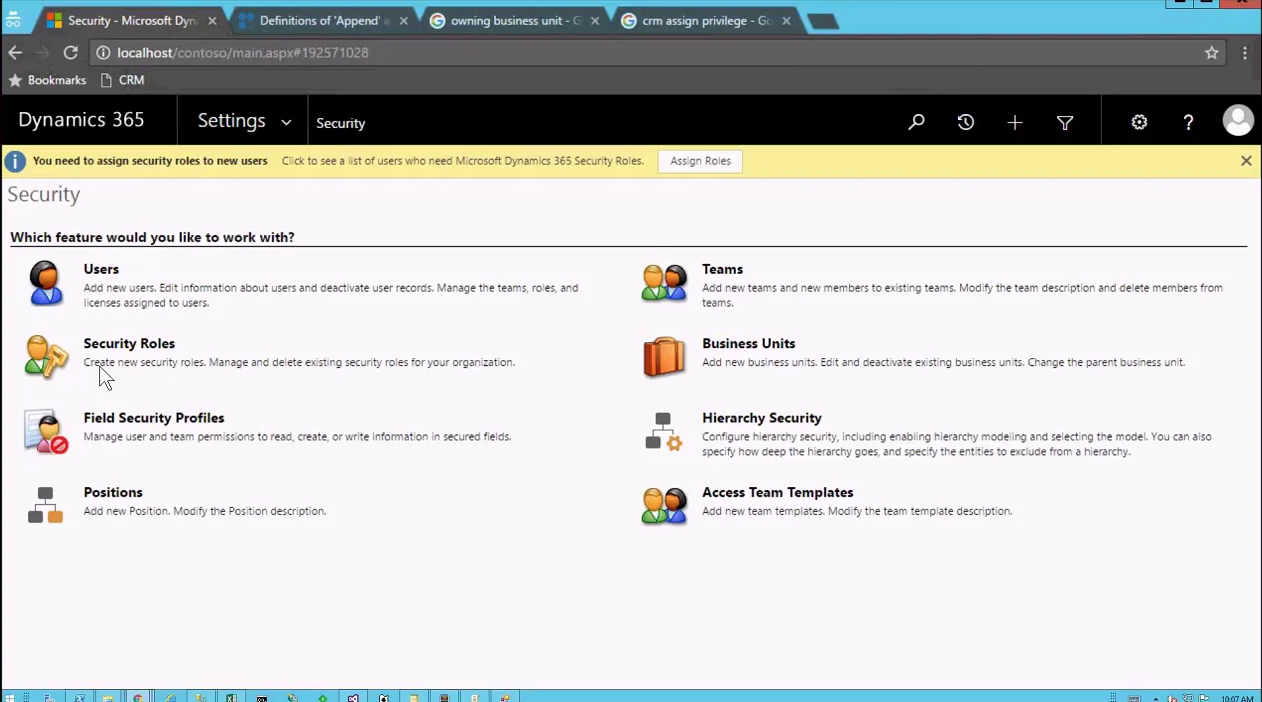This screenshot has width=1262, height=702.
Task: Click the Dynamics 365 home label
Action: point(81,120)
